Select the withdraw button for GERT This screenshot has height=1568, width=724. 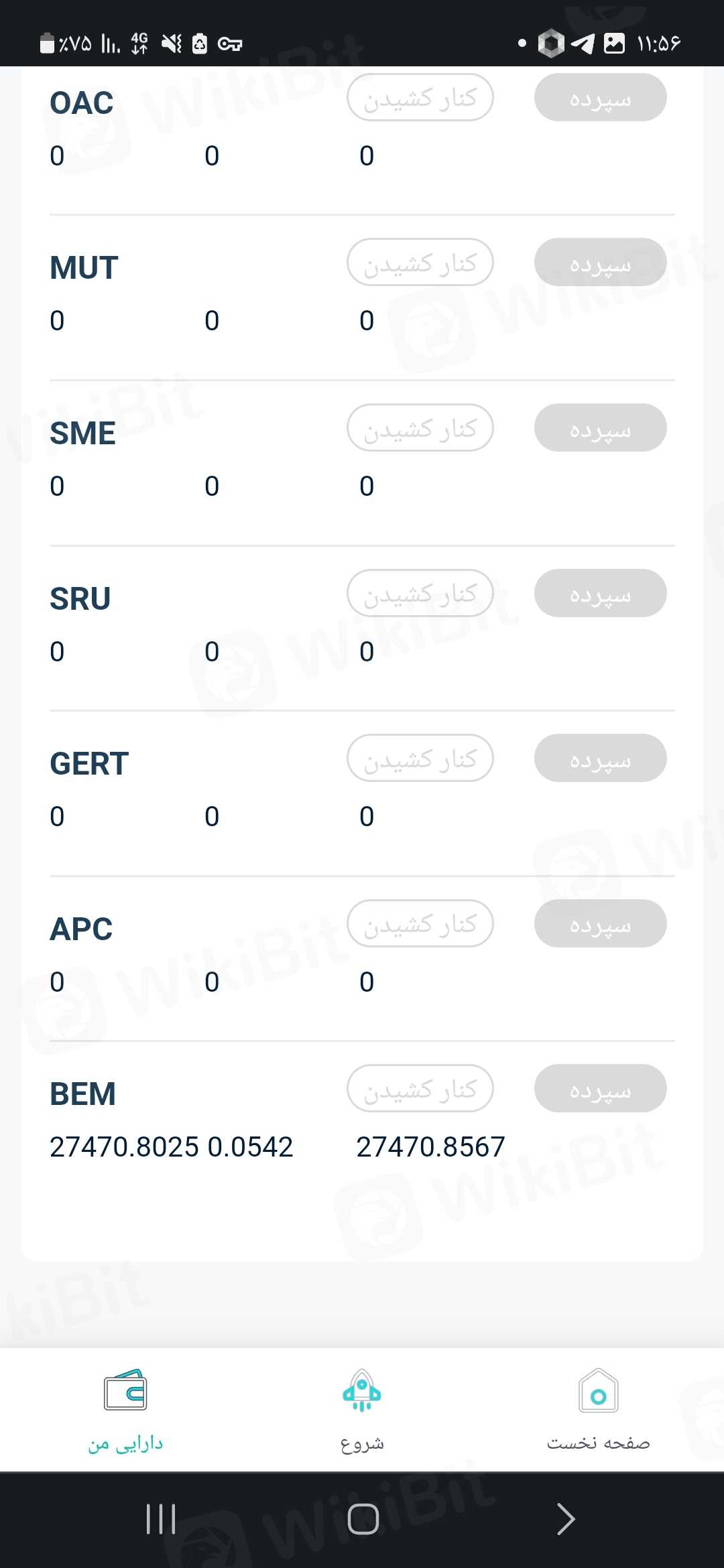420,759
